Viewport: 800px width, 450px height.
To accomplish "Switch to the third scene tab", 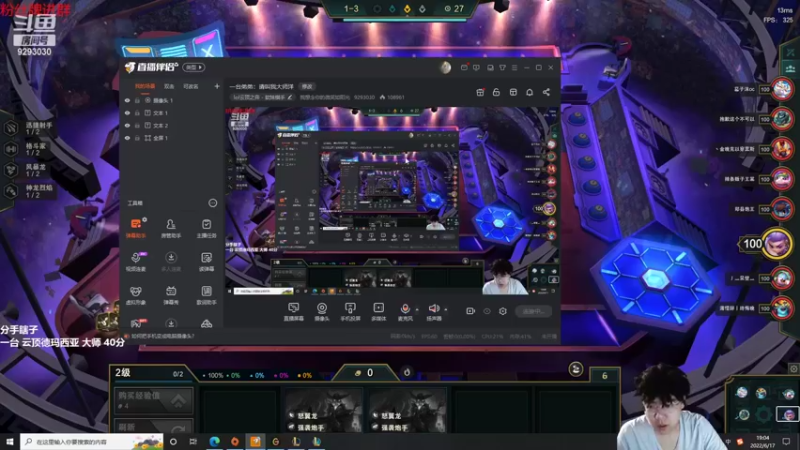I will point(190,86).
